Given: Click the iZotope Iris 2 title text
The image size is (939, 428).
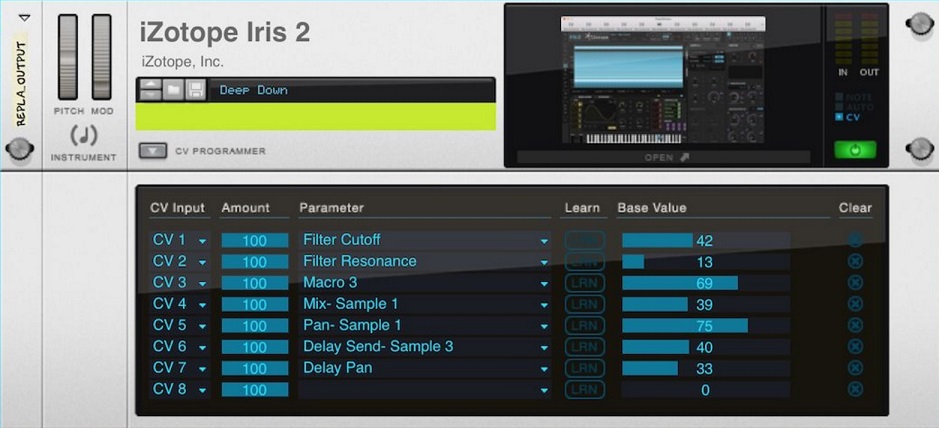Looking at the screenshot, I should pyautogui.click(x=225, y=32).
